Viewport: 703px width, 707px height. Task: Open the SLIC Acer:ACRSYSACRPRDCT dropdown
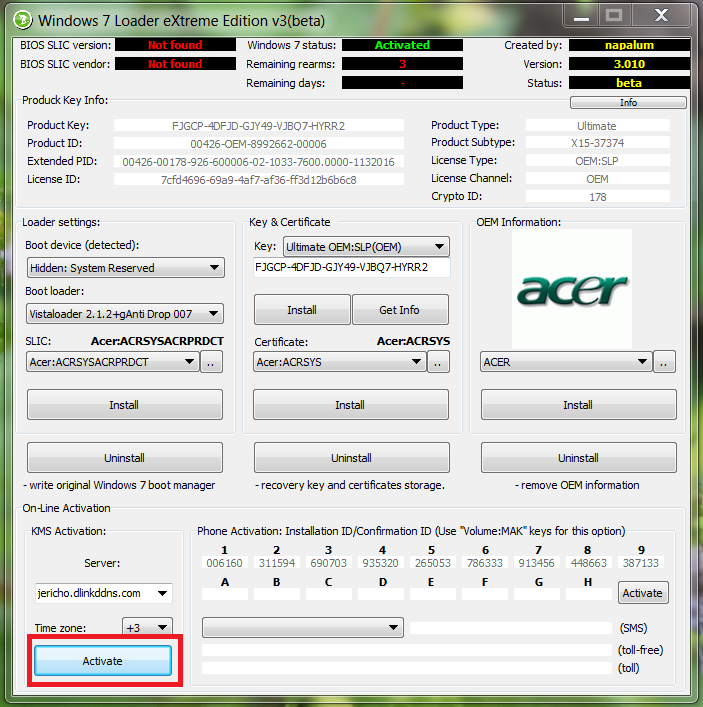(113, 362)
